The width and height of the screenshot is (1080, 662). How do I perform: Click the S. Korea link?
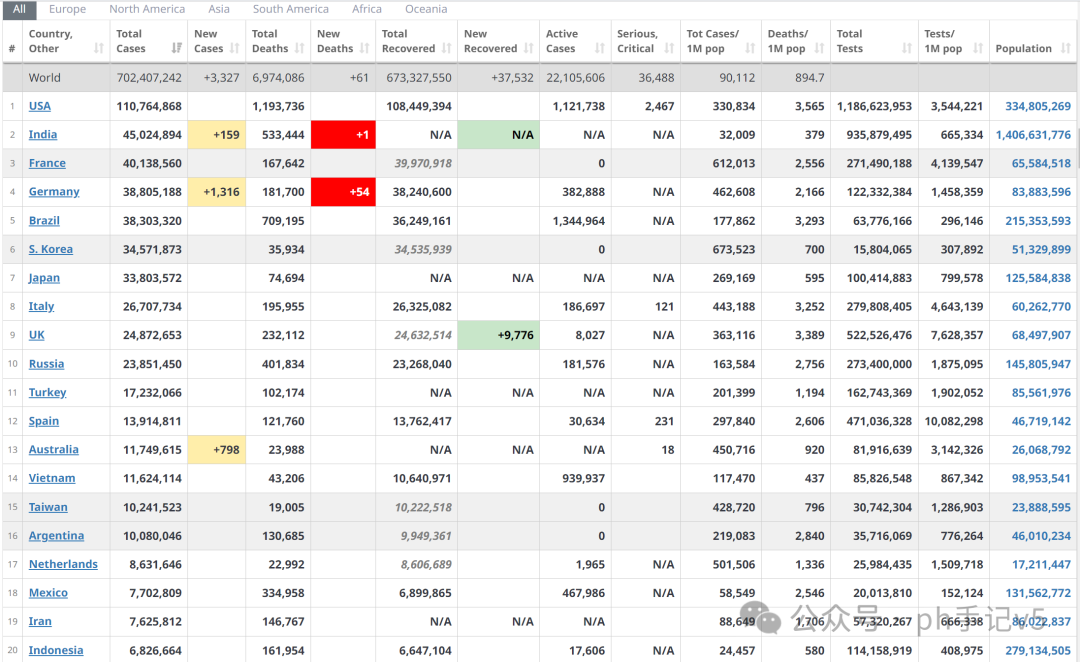point(51,249)
